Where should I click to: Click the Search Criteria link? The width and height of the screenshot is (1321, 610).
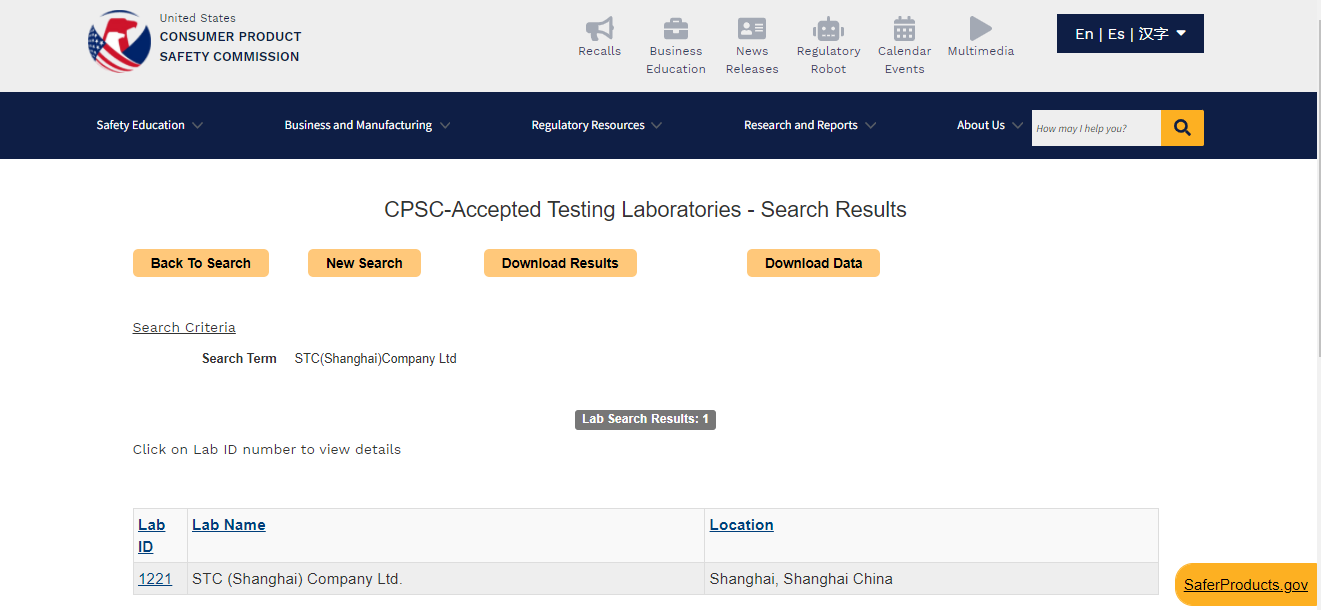click(184, 327)
